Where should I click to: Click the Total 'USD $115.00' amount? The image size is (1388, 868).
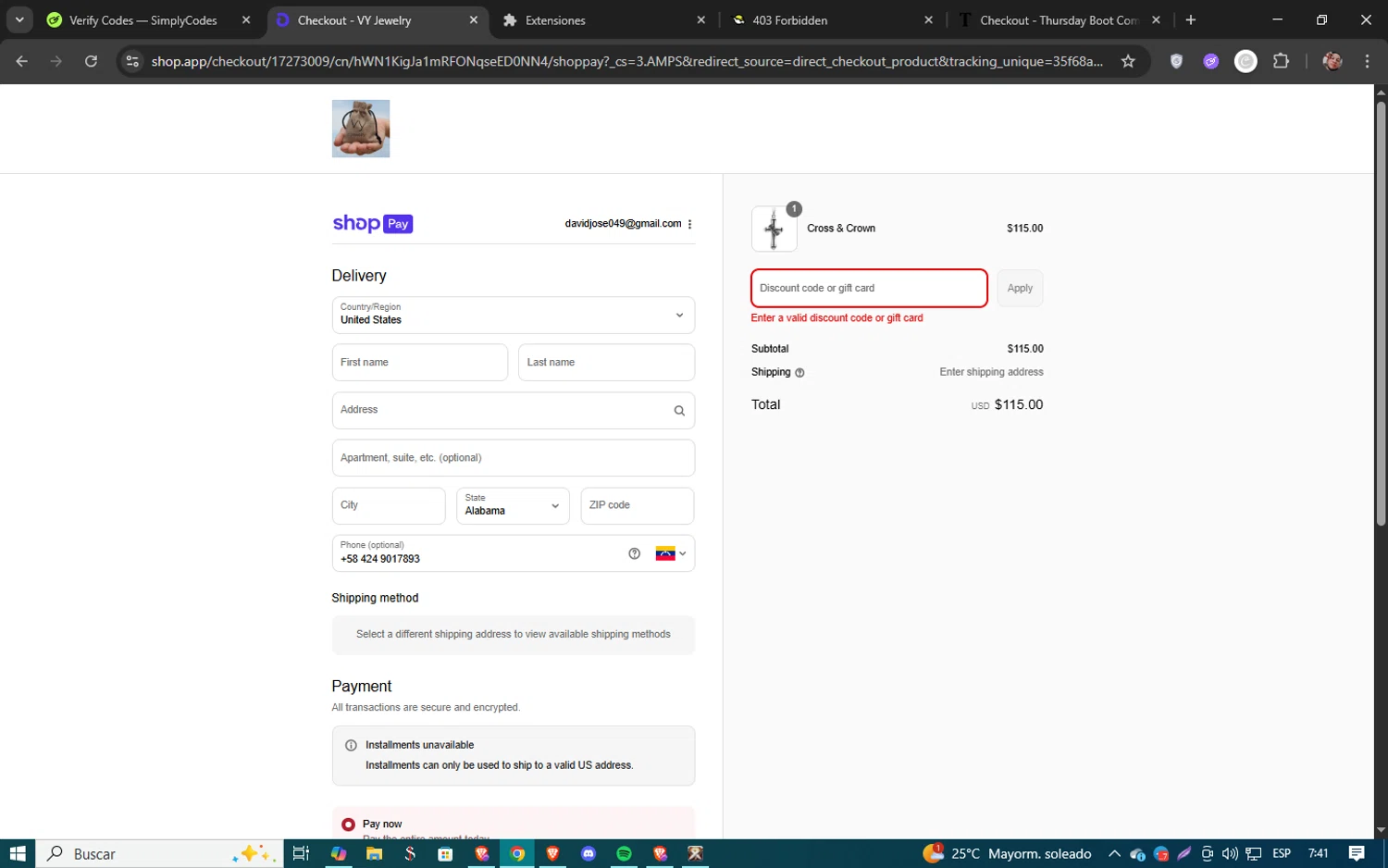coord(1007,404)
